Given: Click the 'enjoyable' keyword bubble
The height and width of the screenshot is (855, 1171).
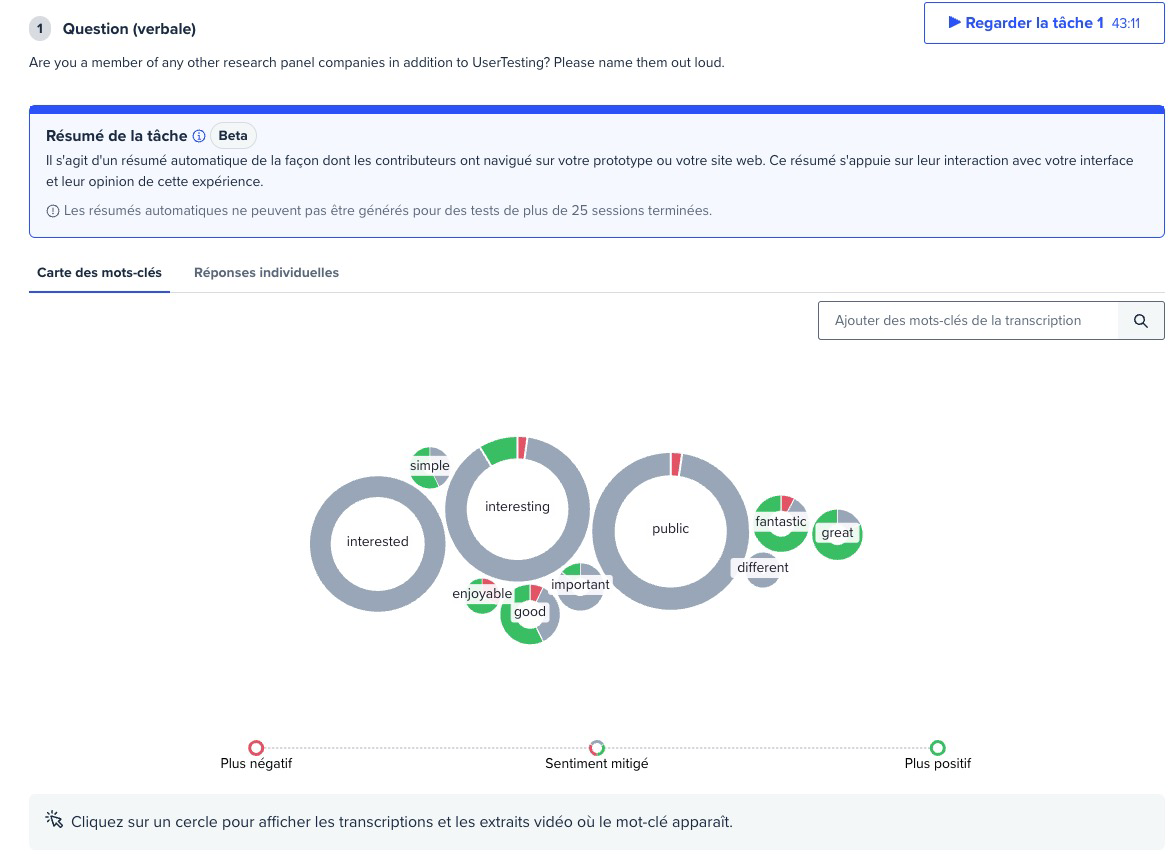Looking at the screenshot, I should [481, 594].
